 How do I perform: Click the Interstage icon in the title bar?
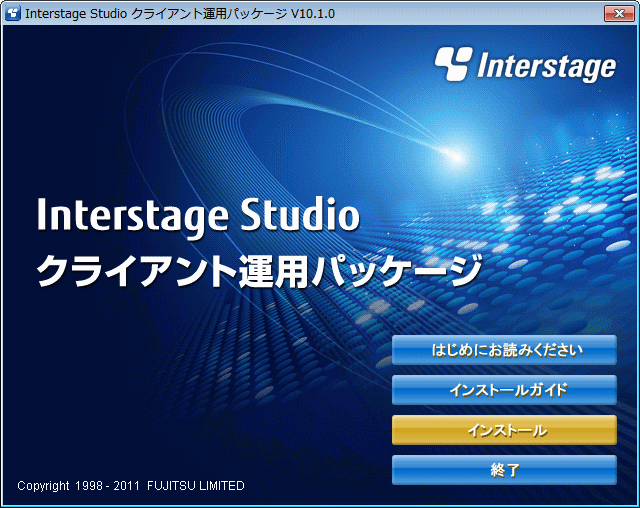tap(13, 13)
